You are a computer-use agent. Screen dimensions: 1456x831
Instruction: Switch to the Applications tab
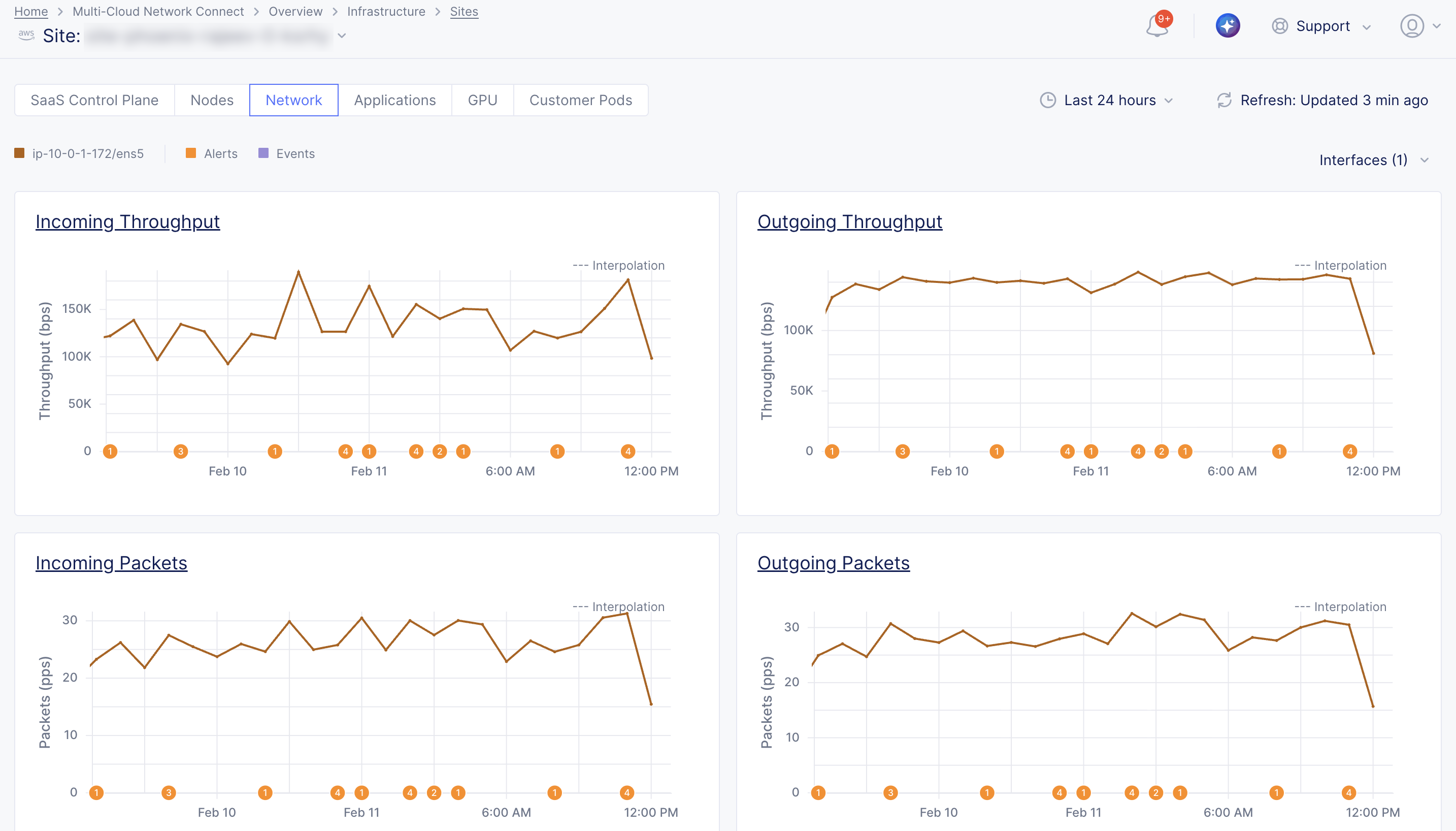[395, 100]
